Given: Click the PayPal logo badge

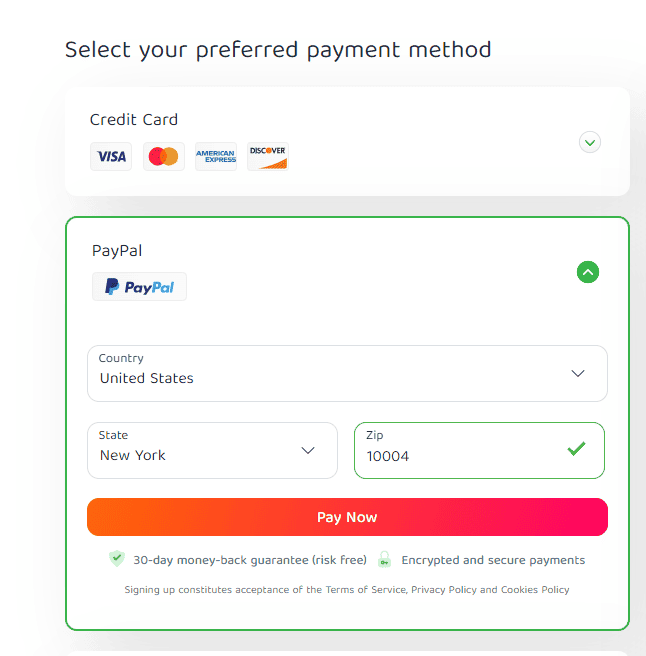Looking at the screenshot, I should (139, 287).
